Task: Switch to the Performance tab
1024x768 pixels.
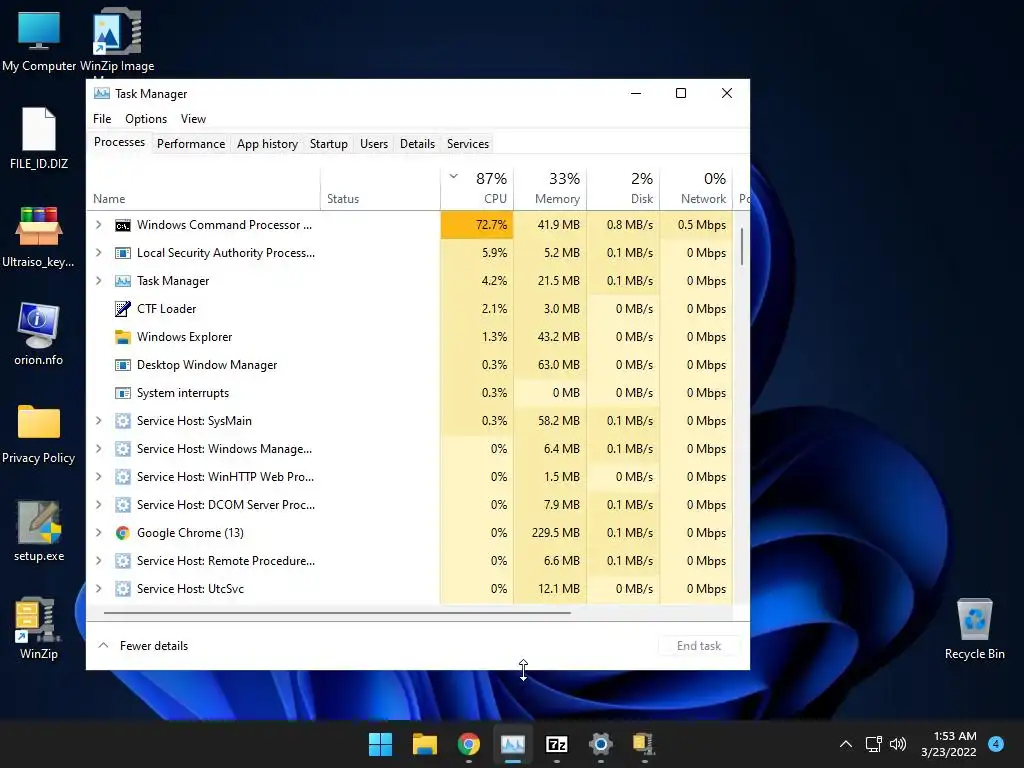Action: pyautogui.click(x=191, y=144)
